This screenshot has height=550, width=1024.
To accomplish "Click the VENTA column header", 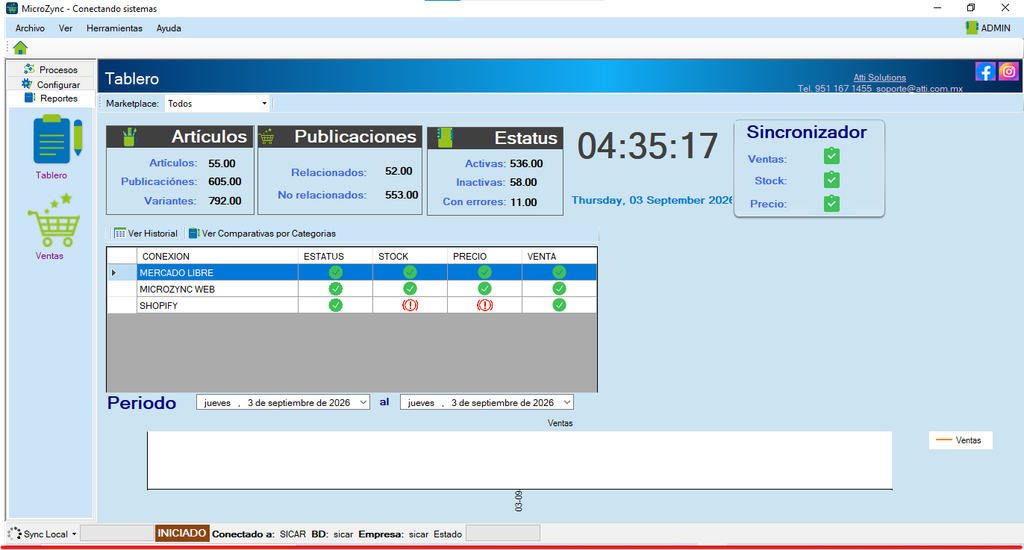I will [x=559, y=256].
